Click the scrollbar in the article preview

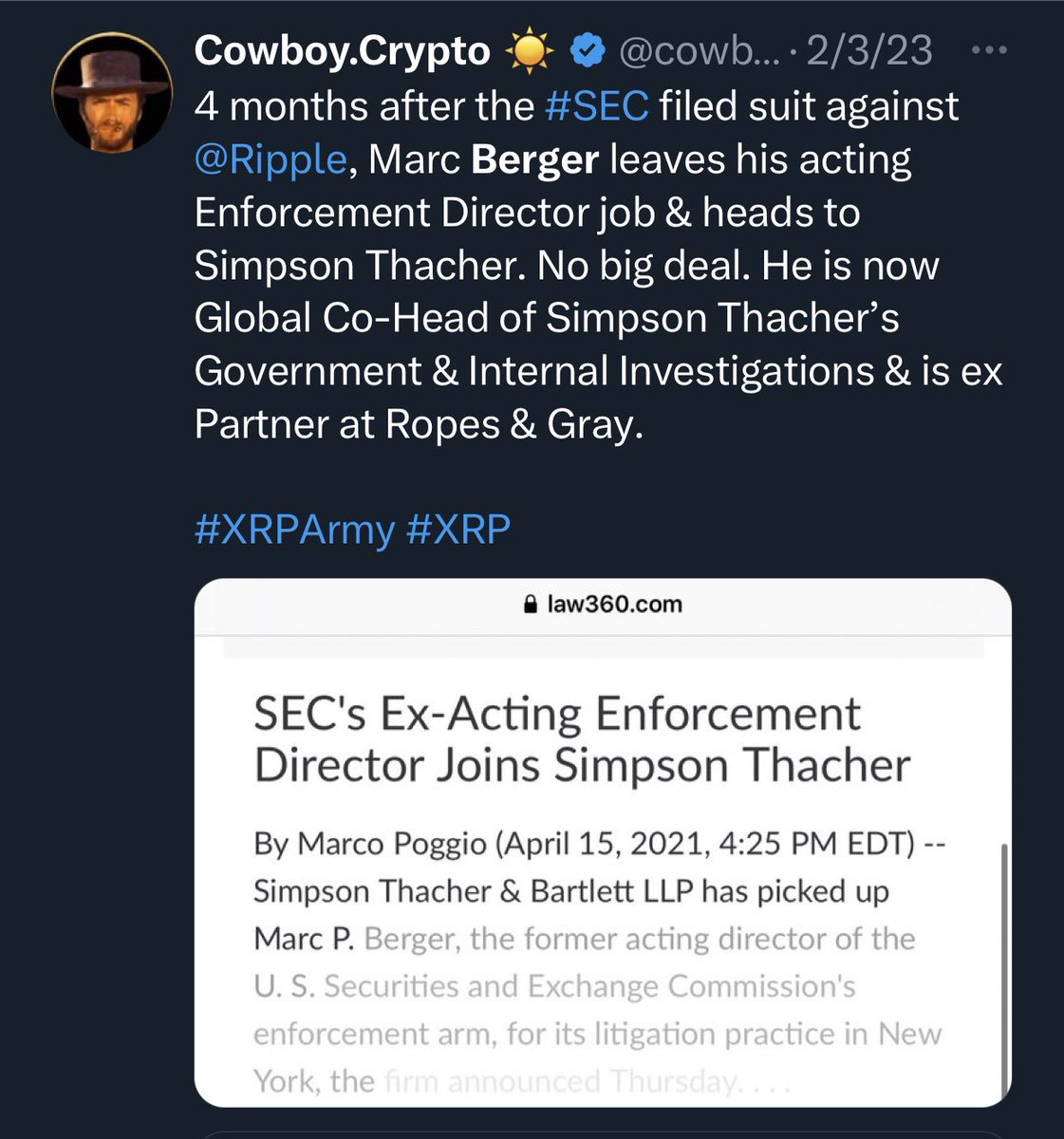coord(1004,959)
